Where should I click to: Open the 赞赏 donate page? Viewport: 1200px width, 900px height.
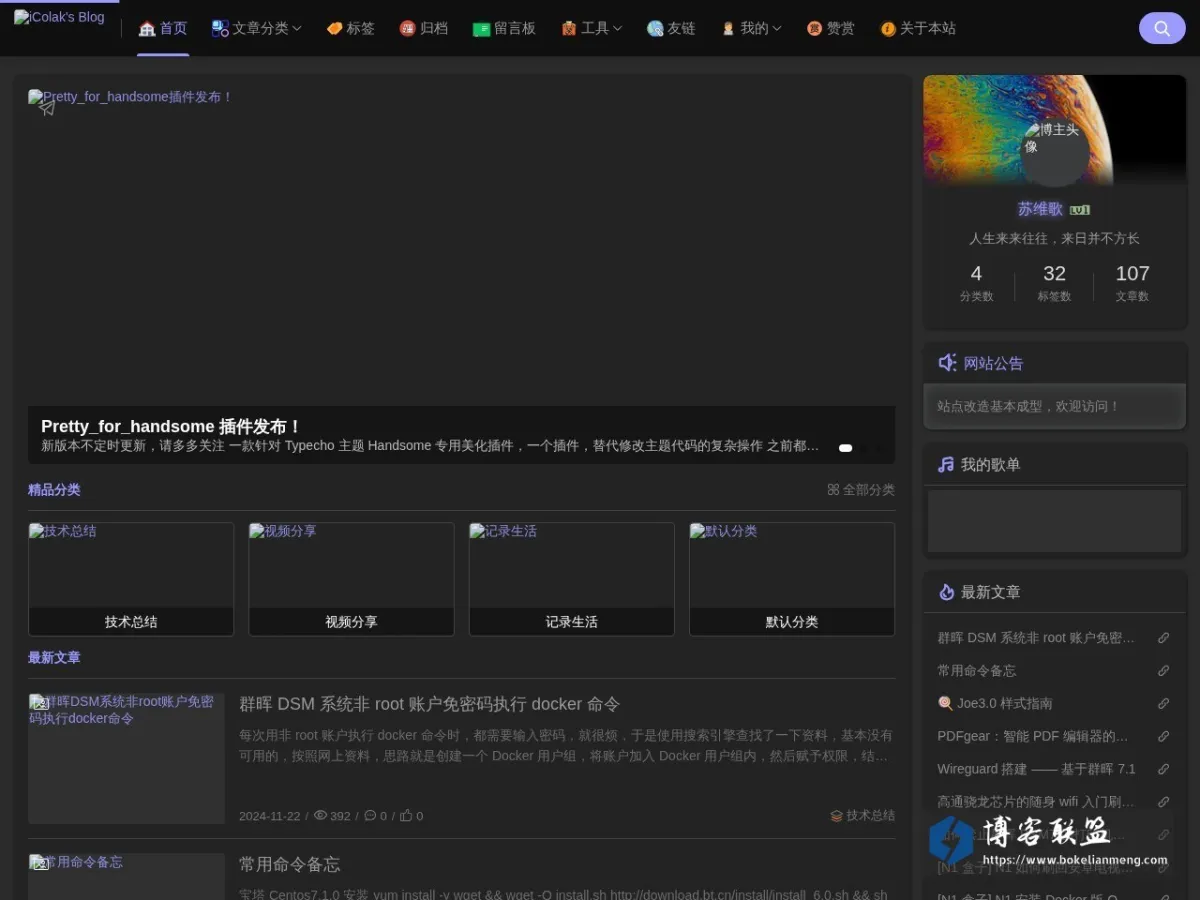point(830,28)
